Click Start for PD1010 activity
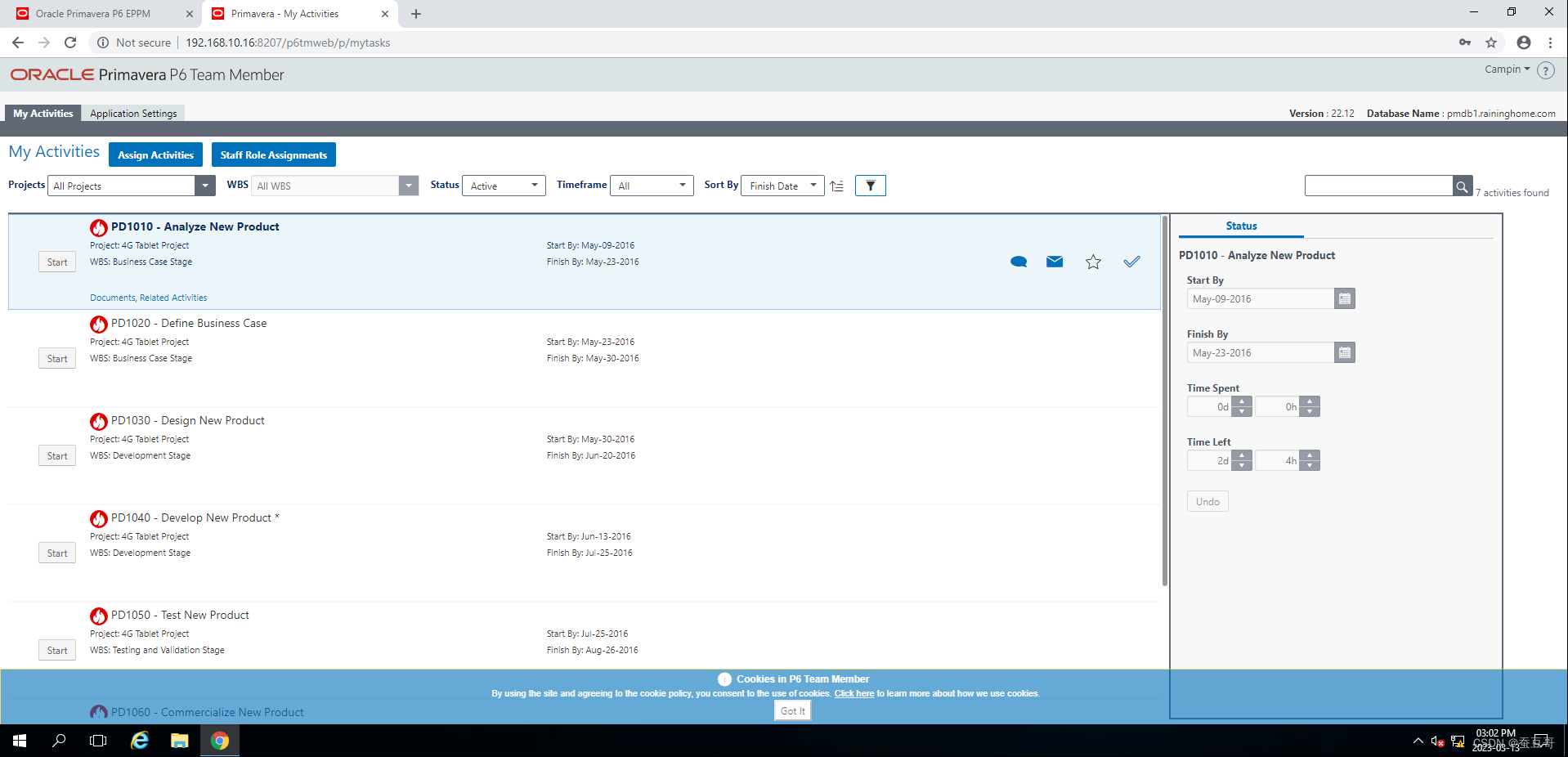 57,262
